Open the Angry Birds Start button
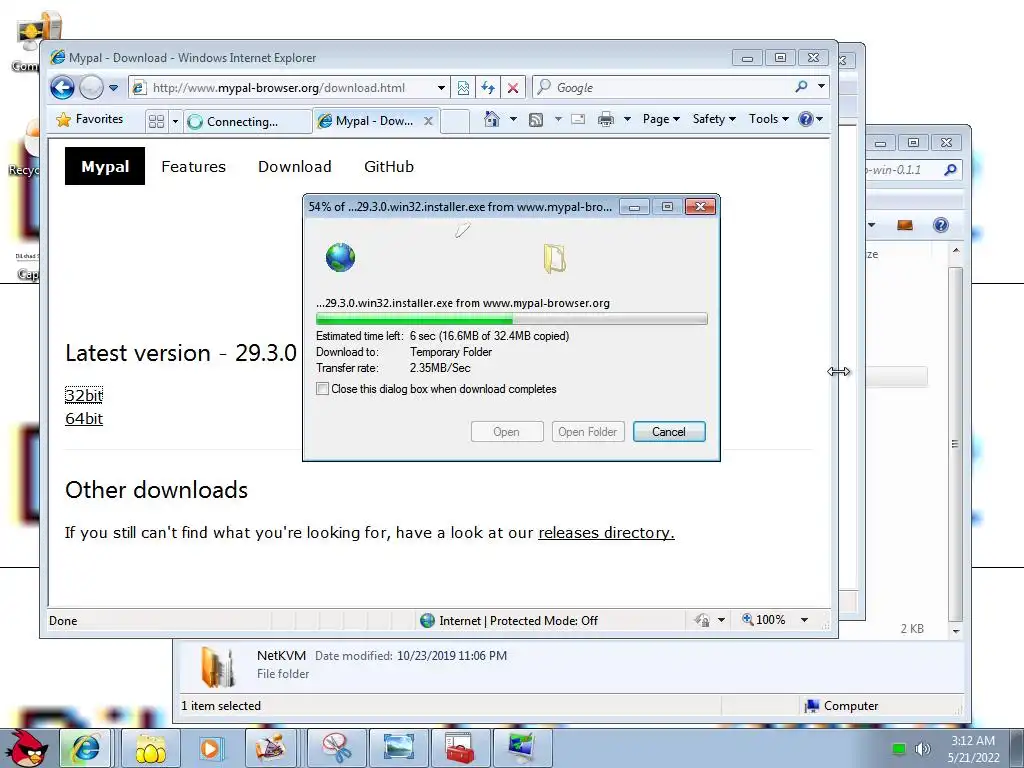1024x768 pixels. (x=26, y=748)
